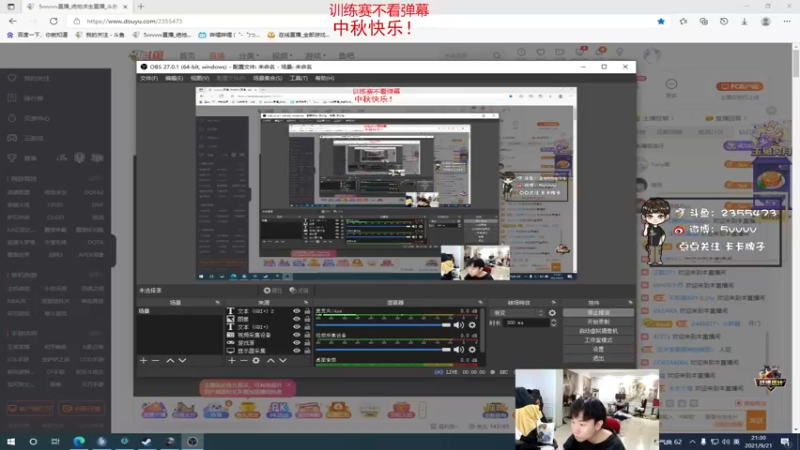Increase transition duration with stepper
The height and width of the screenshot is (450, 800).
[x=554, y=320]
